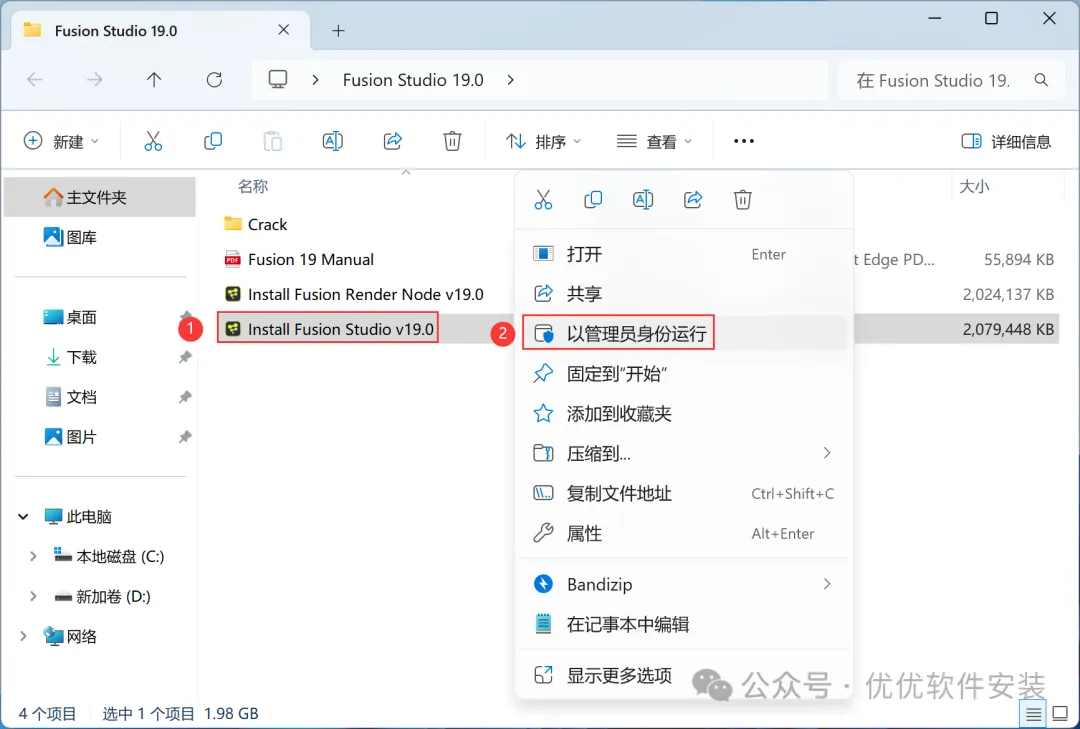The image size is (1080, 729).
Task: Click the toolbar Rename icon
Action: click(333, 141)
